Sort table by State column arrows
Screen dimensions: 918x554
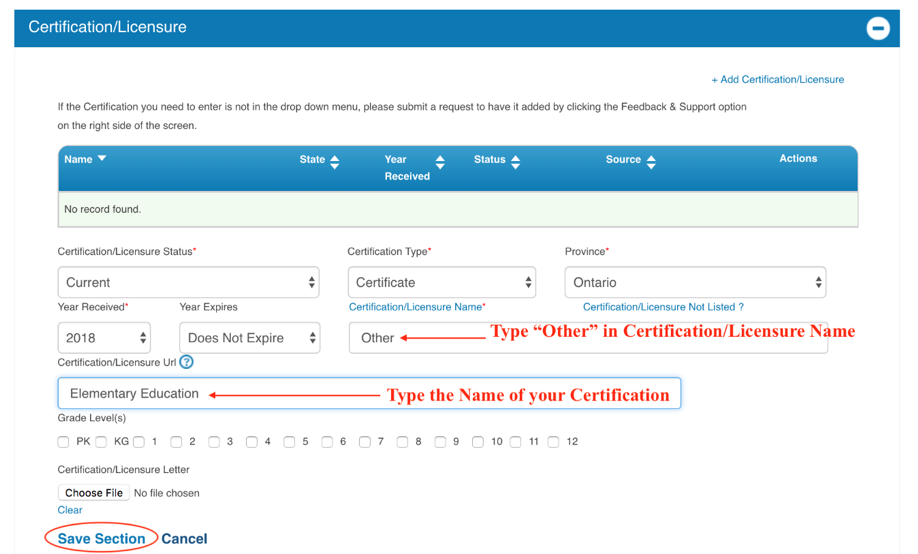[334, 162]
